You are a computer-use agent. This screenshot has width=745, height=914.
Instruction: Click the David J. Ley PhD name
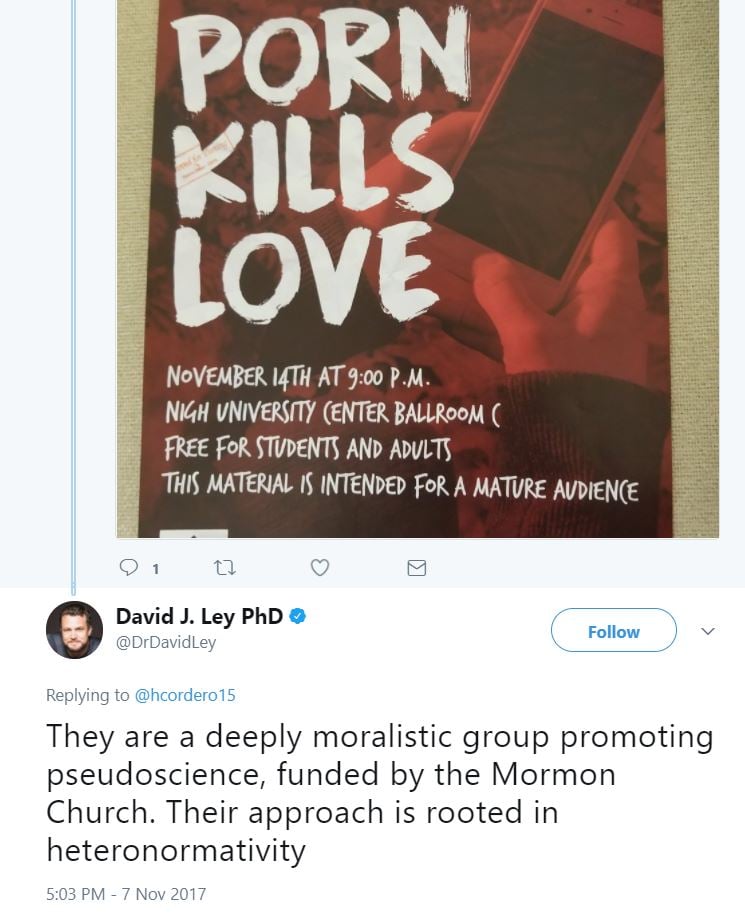199,618
